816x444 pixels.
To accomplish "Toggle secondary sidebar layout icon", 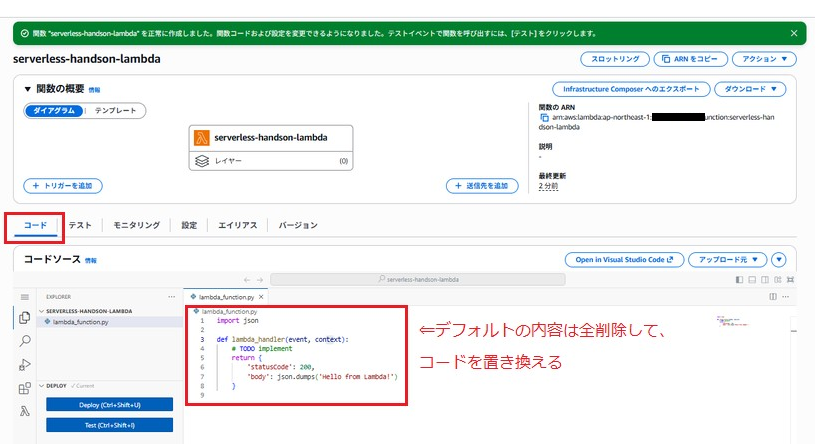I will [x=765, y=280].
